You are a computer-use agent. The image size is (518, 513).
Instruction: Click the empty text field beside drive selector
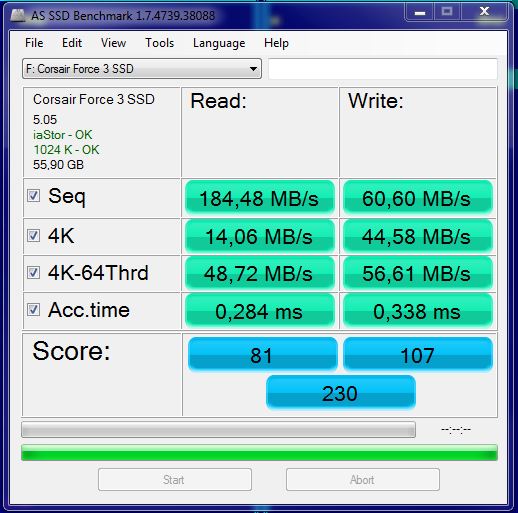[383, 69]
